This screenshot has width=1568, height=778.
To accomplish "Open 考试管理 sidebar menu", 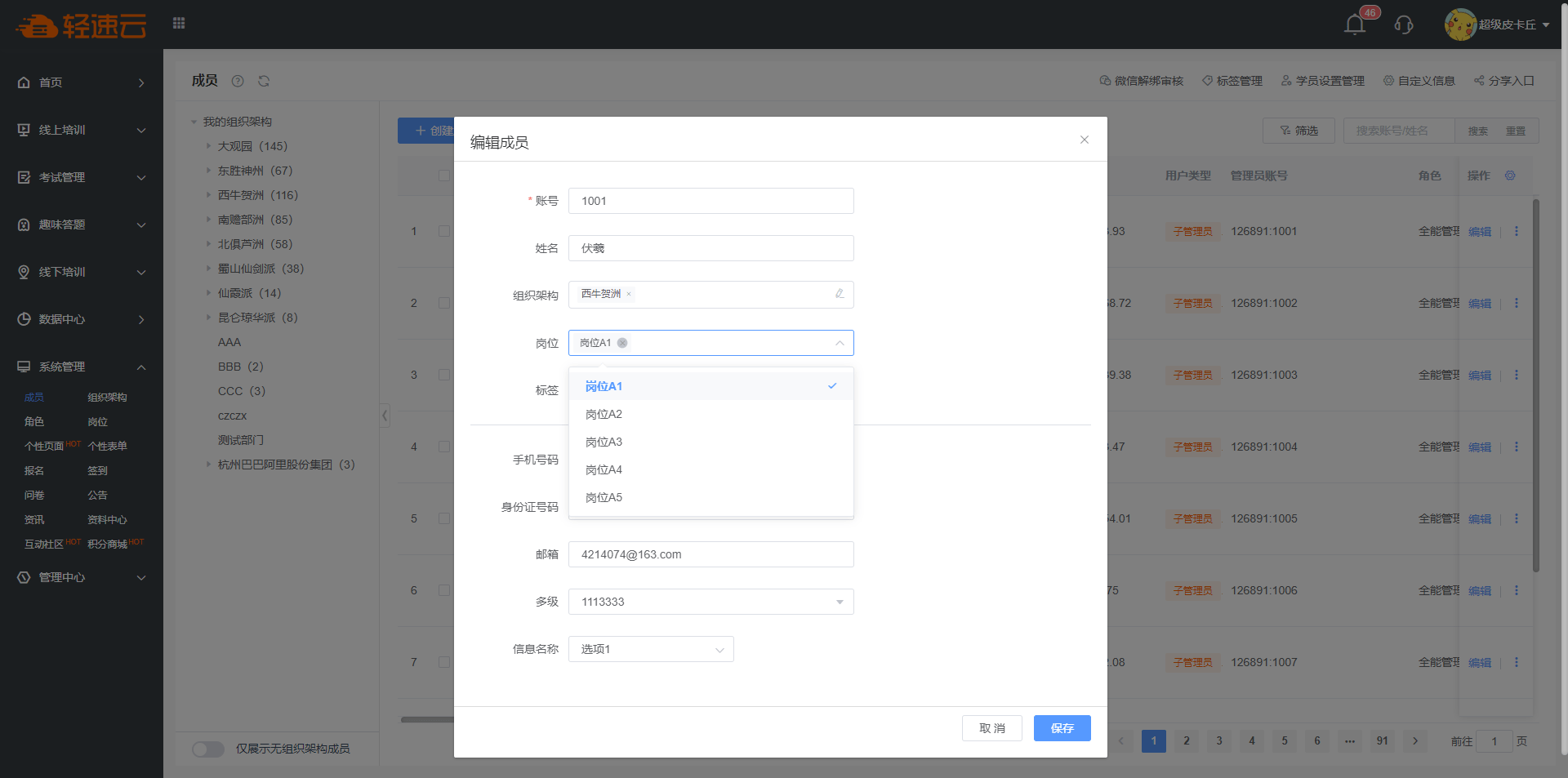I will tap(82, 177).
